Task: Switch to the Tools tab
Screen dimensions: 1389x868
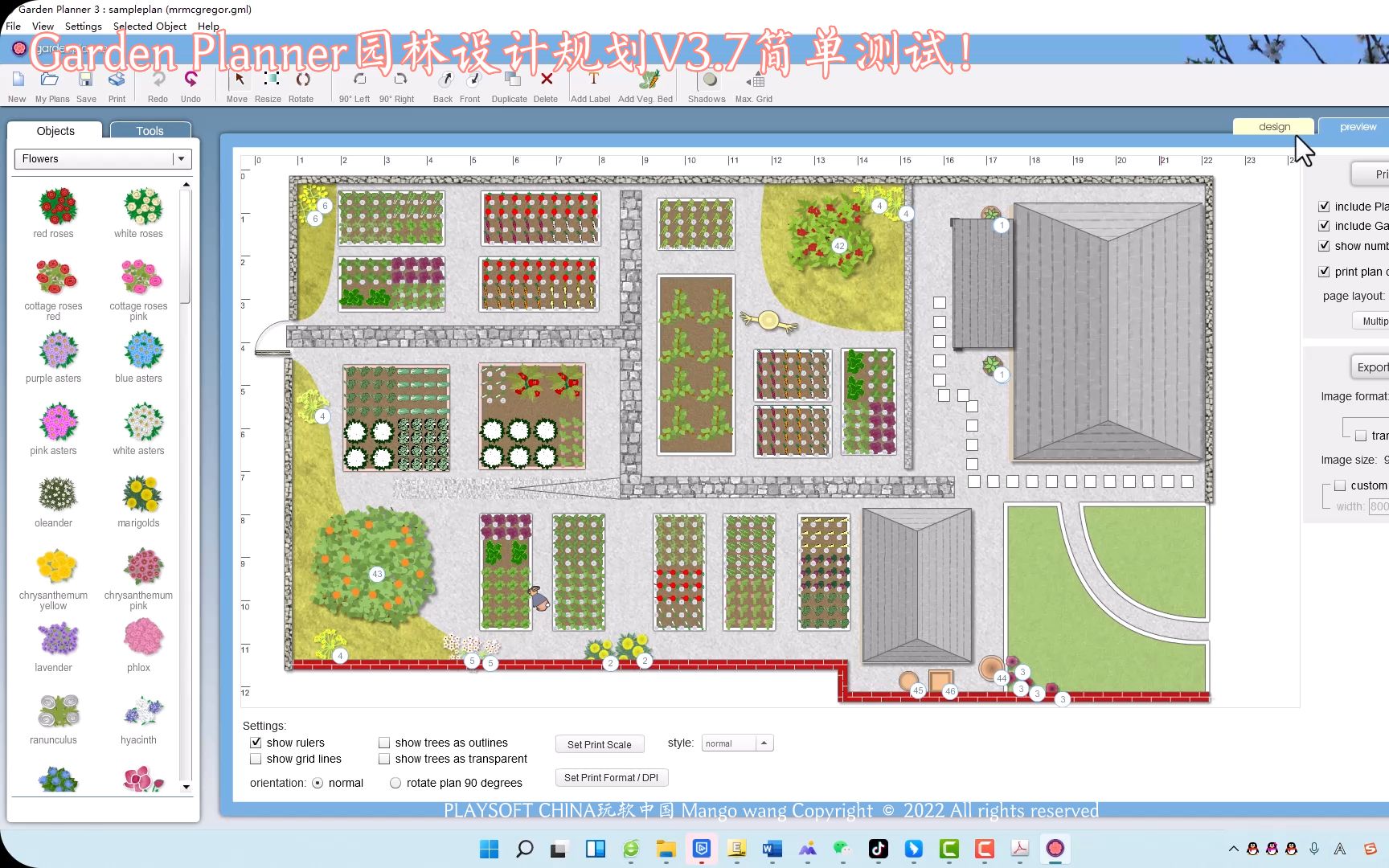Action: [x=150, y=130]
